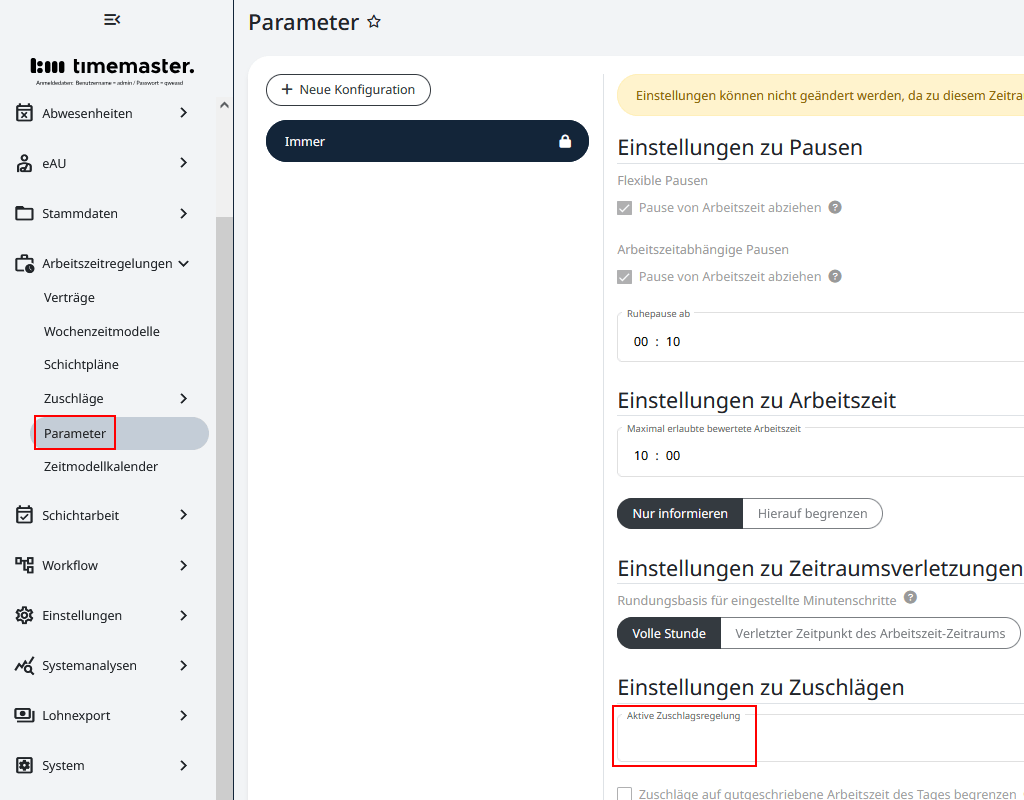The image size is (1024, 800).
Task: Click the favorite star next to Parameter
Action: click(x=374, y=22)
